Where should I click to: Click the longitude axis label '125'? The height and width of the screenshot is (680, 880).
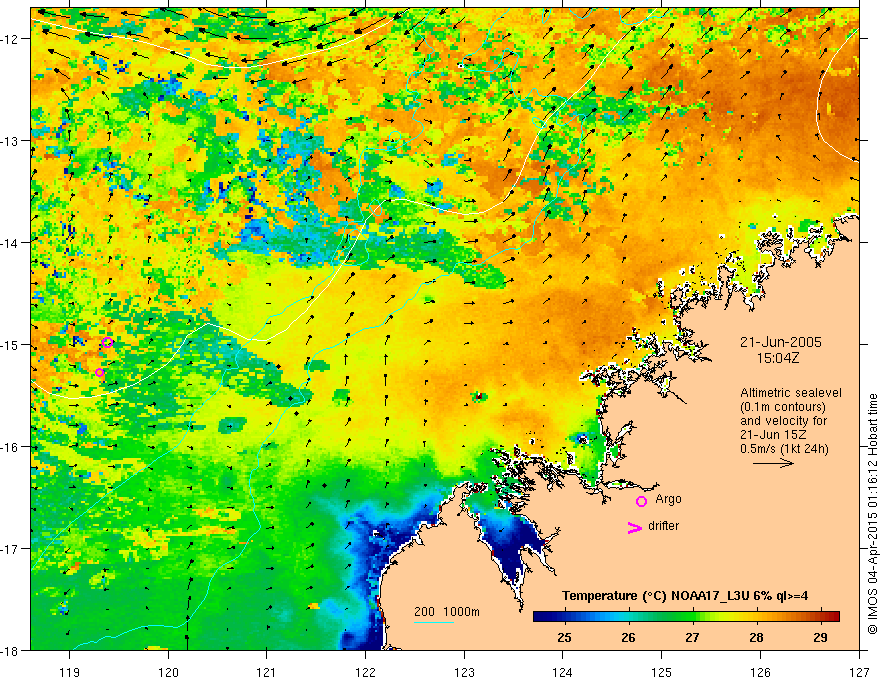click(662, 672)
